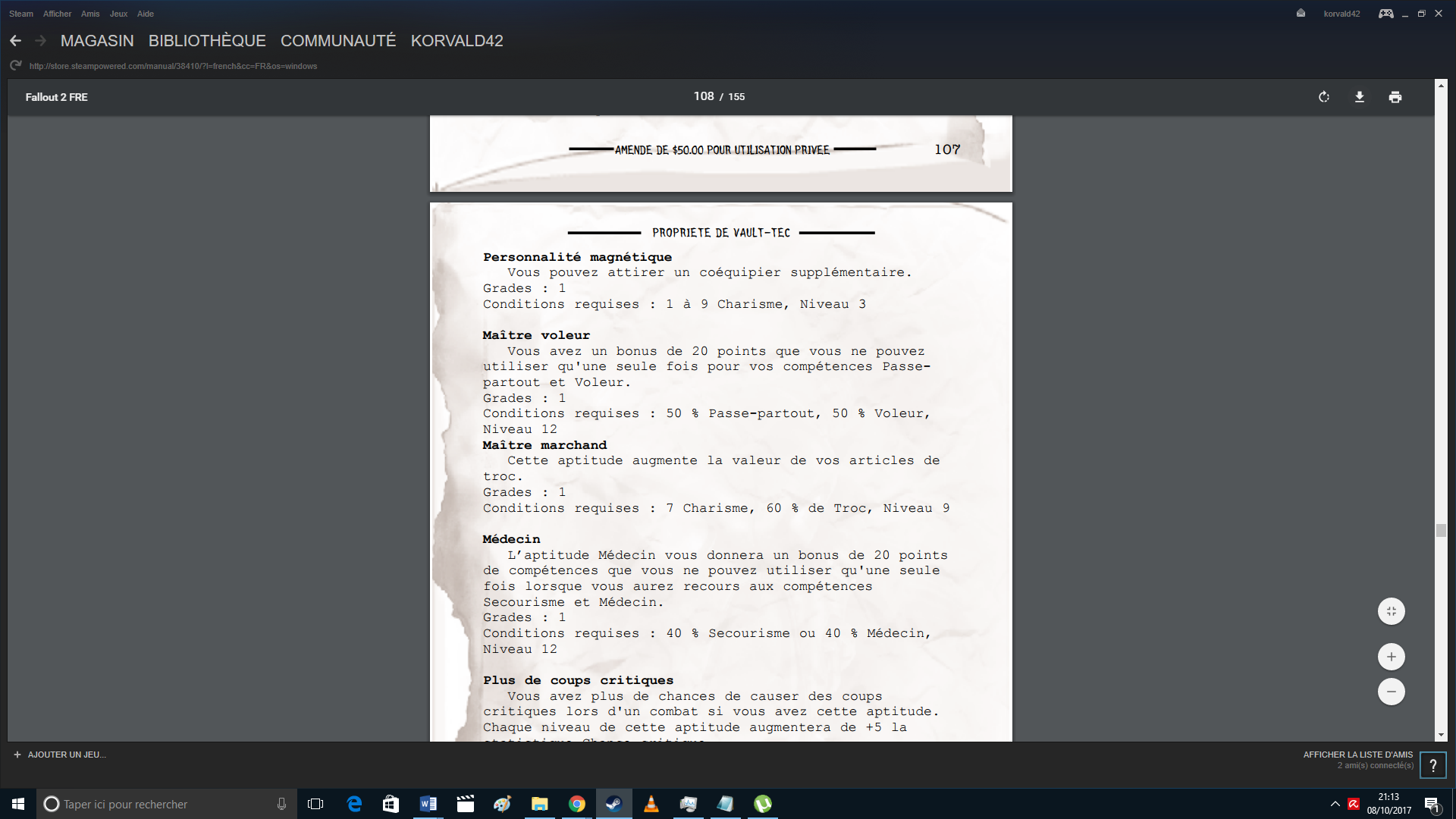
Task: Open the Action Center notifications icon
Action: tap(1432, 804)
